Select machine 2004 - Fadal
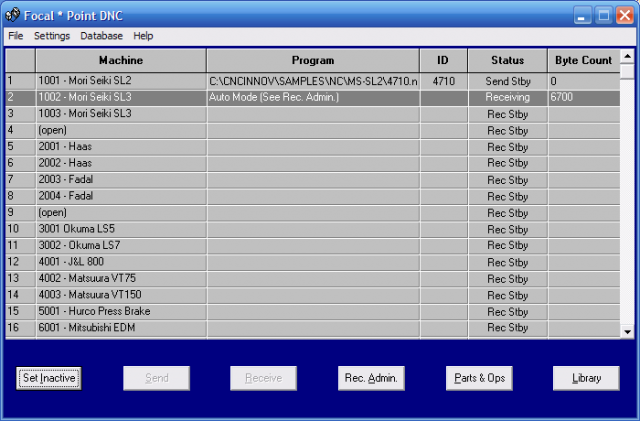This screenshot has height=421, width=640. click(x=121, y=196)
